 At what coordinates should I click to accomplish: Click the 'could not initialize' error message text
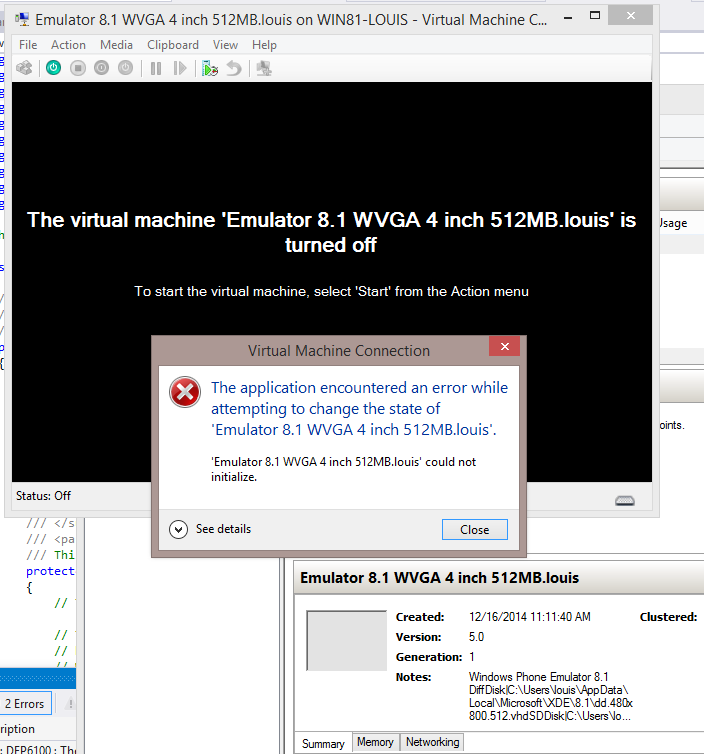pyautogui.click(x=343, y=469)
